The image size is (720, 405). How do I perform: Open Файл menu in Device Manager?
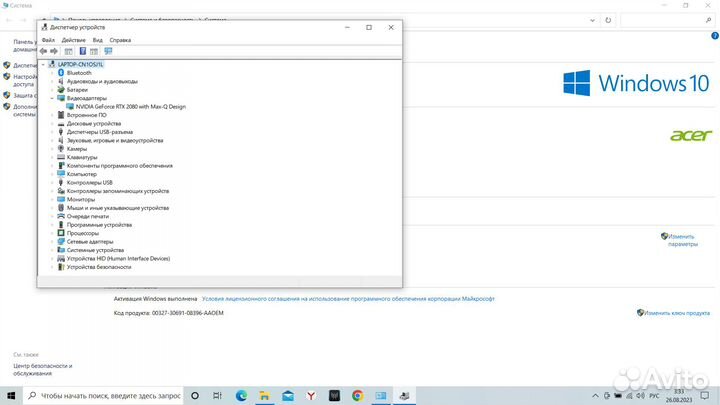tap(48, 40)
